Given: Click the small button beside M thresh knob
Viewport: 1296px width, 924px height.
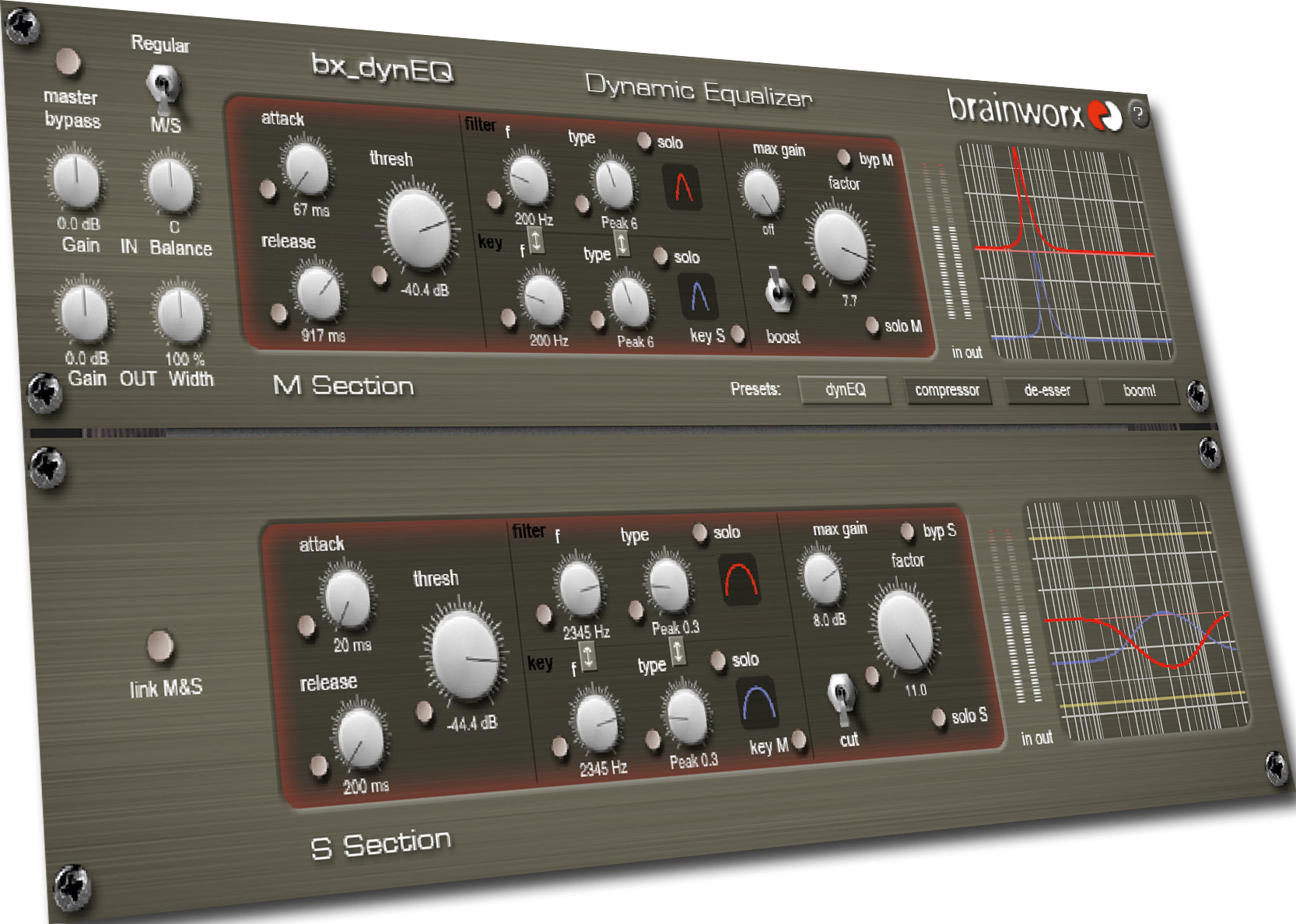Looking at the screenshot, I should pos(379,275).
